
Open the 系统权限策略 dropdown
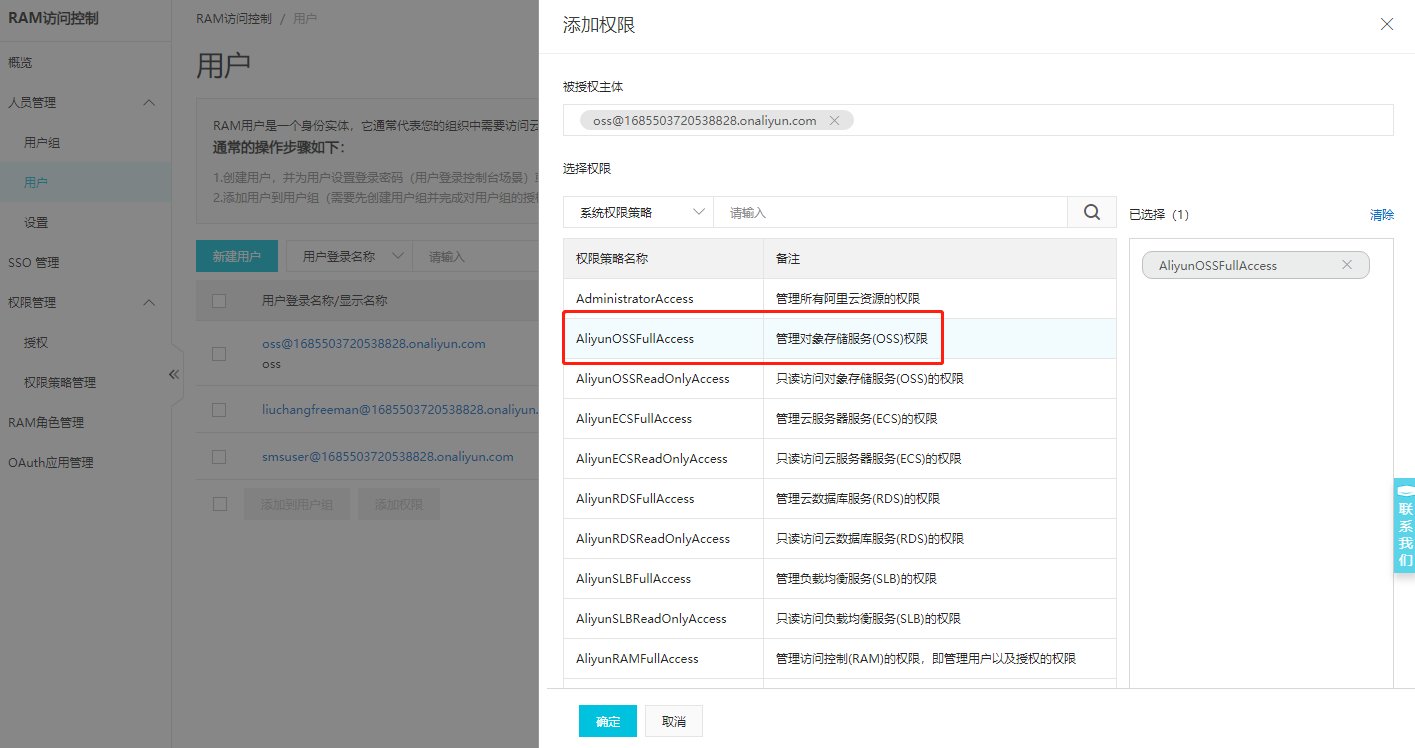coord(638,211)
